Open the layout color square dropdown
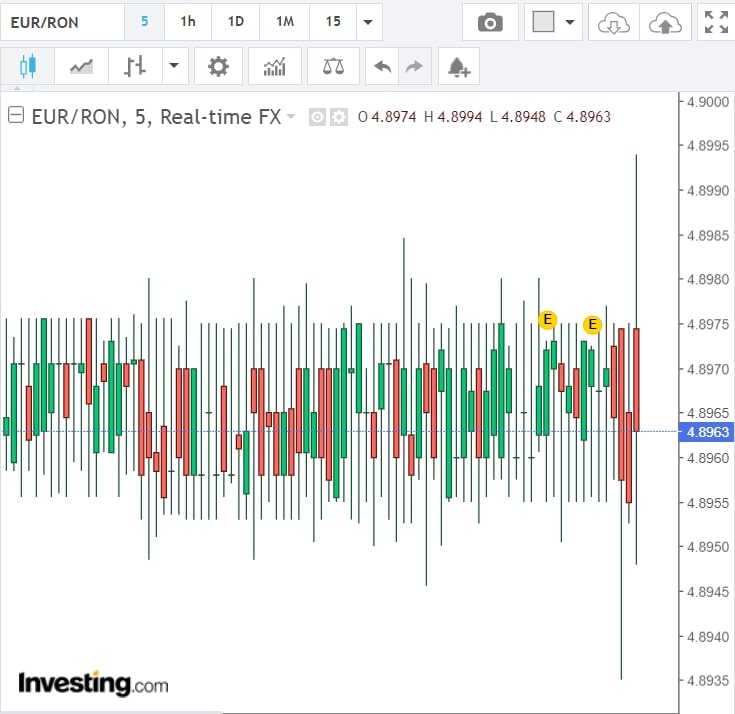735x714 pixels. pos(553,22)
